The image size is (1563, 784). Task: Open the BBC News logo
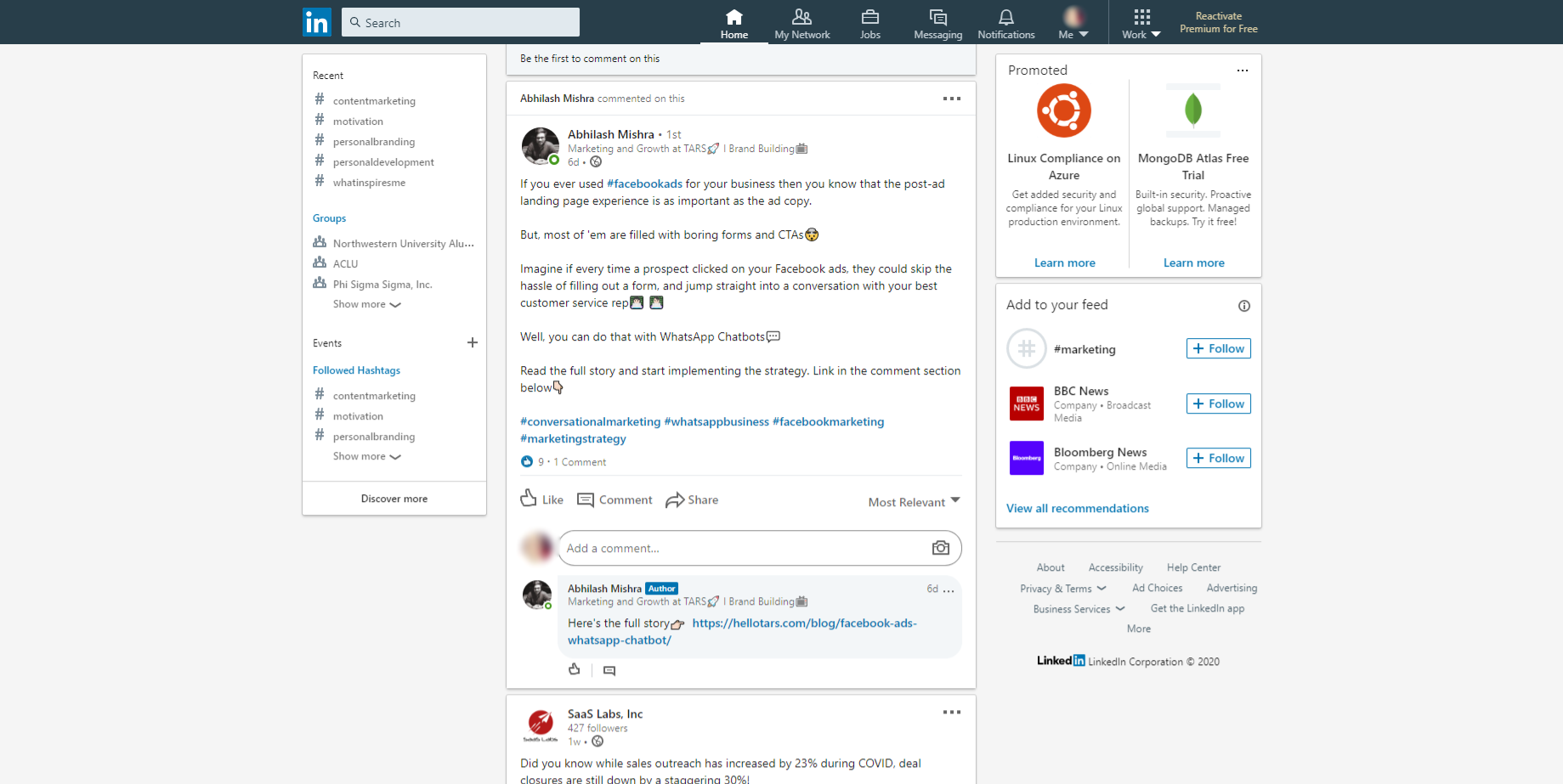tap(1027, 403)
